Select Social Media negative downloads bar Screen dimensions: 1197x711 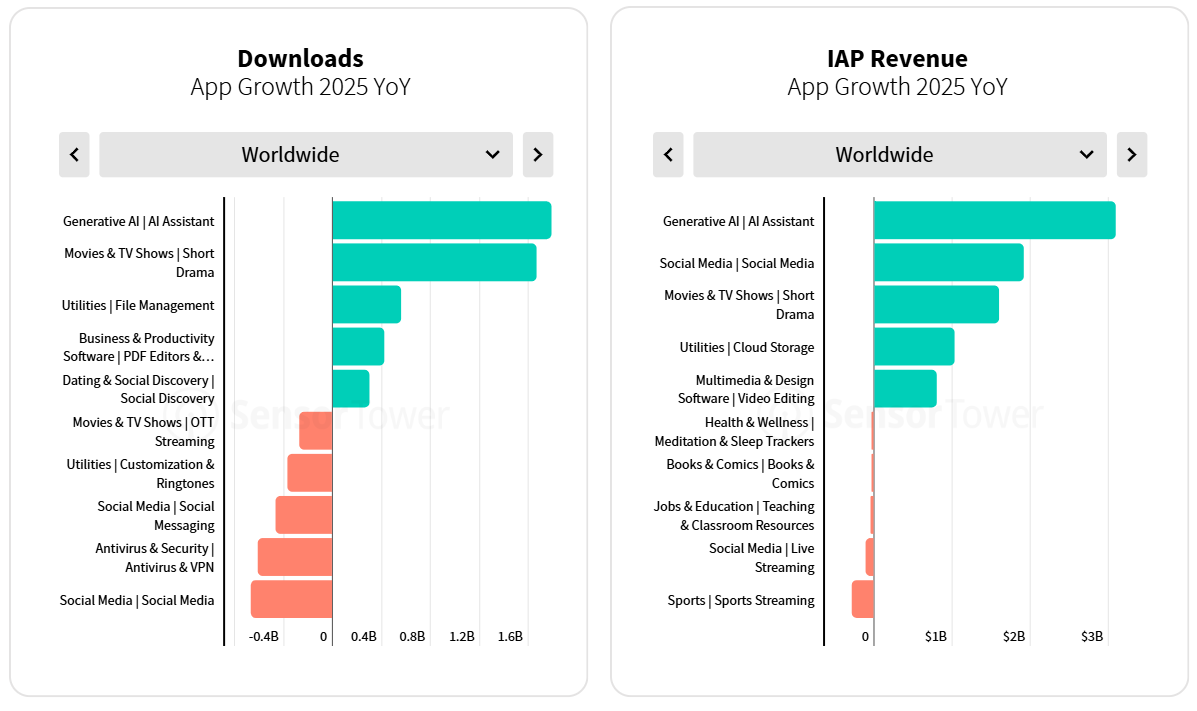point(291,599)
